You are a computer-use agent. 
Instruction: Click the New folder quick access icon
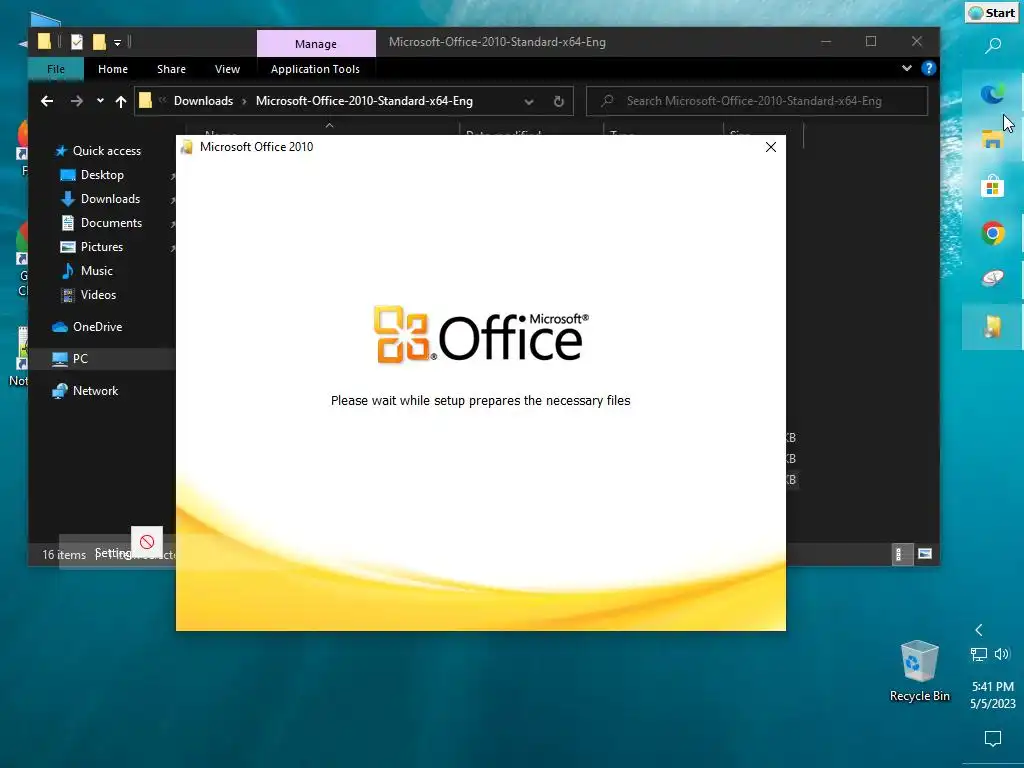(99, 42)
